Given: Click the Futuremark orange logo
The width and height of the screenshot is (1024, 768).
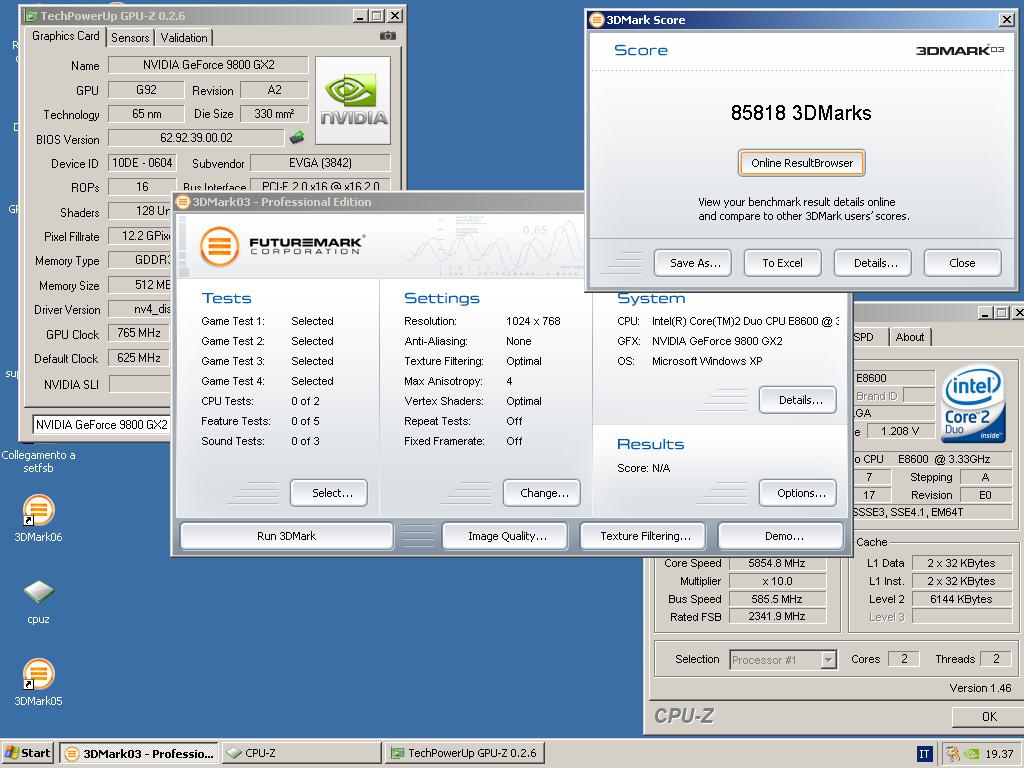Looking at the screenshot, I should pos(219,246).
